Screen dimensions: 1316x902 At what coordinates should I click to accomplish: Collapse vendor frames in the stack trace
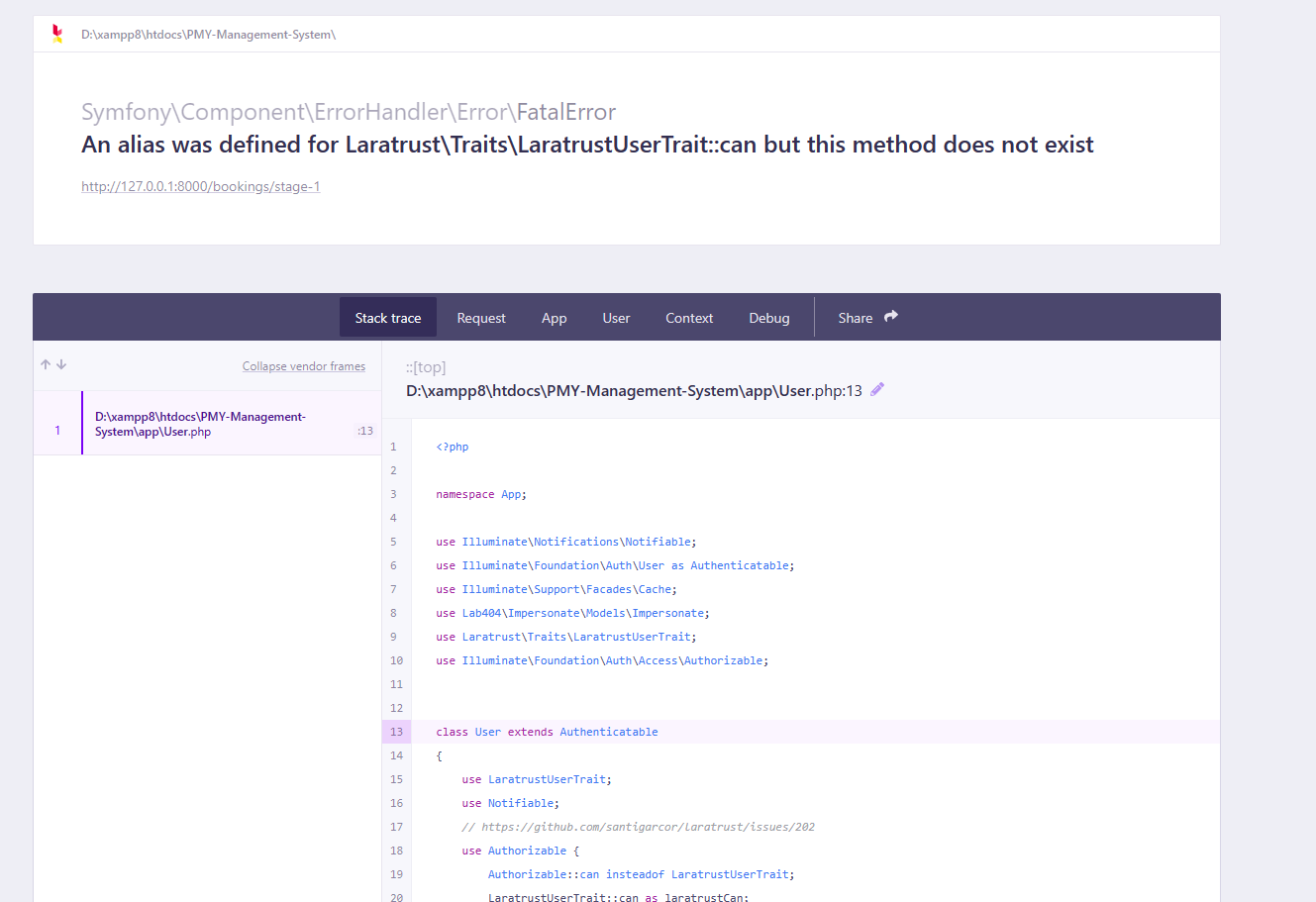[303, 365]
